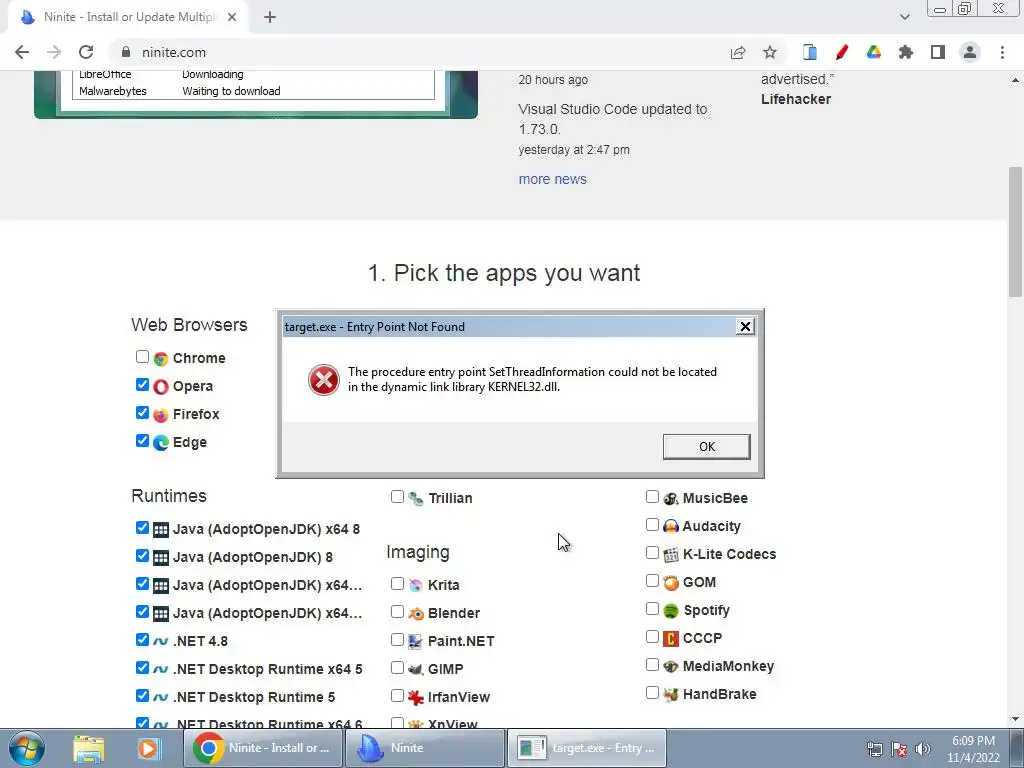This screenshot has height=768, width=1024.
Task: Click the Lifehacker quote attribution
Action: [796, 99]
